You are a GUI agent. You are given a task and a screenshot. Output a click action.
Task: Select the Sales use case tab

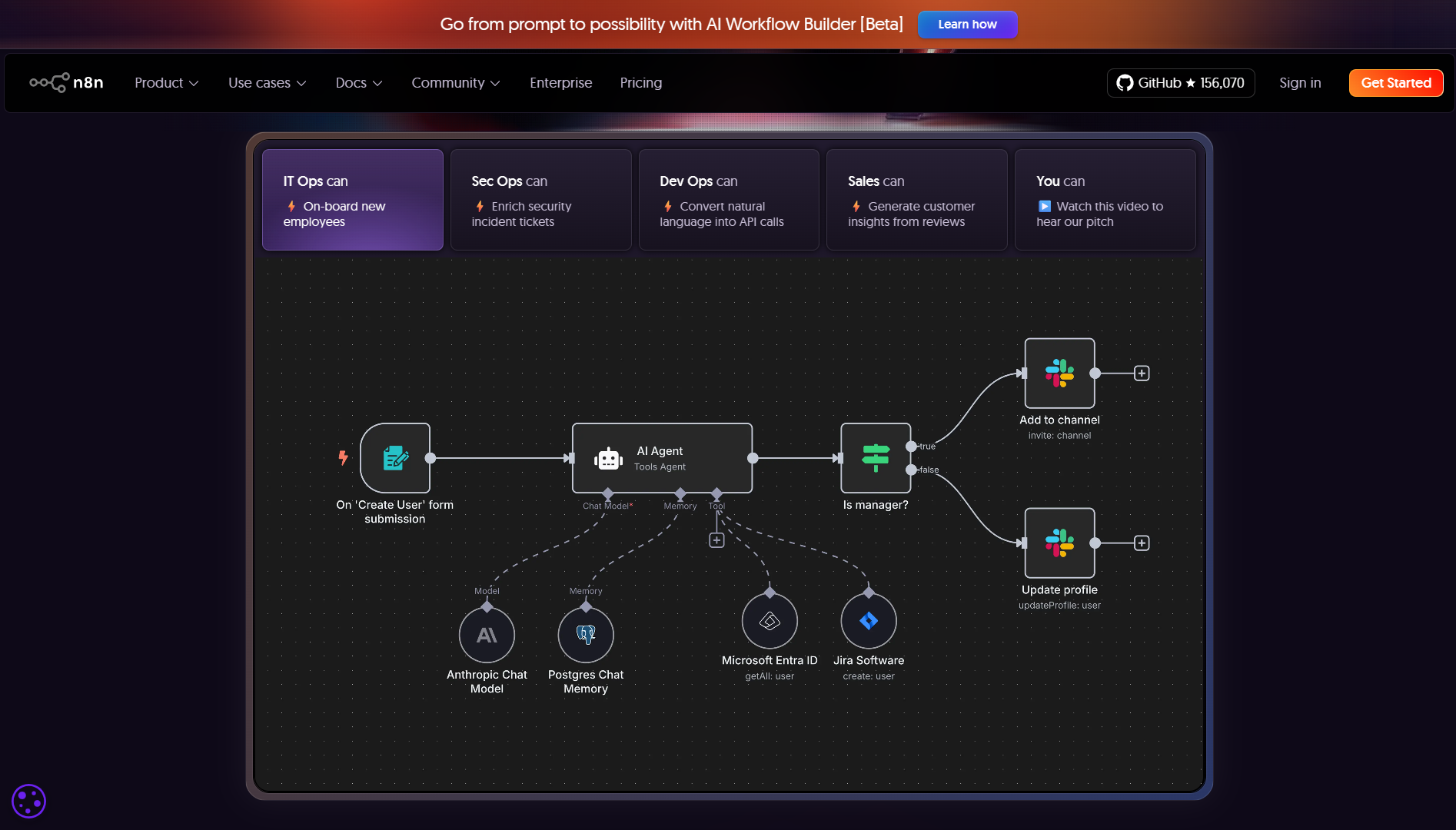[x=916, y=200]
